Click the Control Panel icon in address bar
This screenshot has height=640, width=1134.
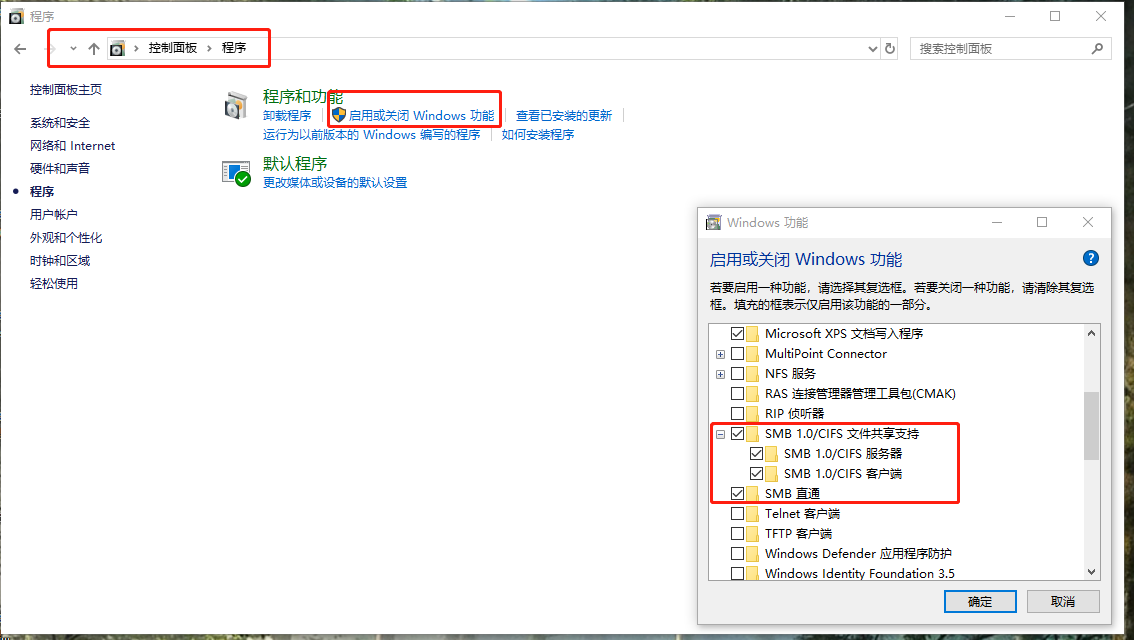click(x=117, y=48)
